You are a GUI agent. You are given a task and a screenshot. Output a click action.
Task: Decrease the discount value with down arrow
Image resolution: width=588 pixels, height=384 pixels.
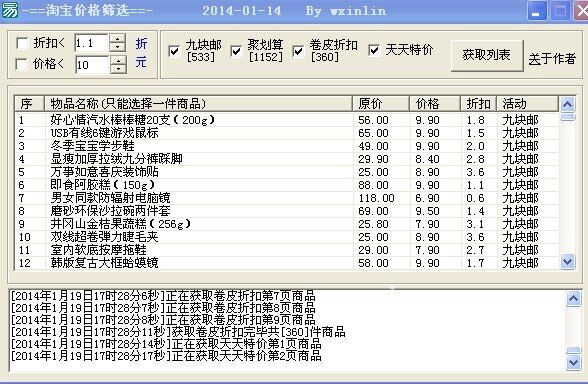pyautogui.click(x=117, y=48)
